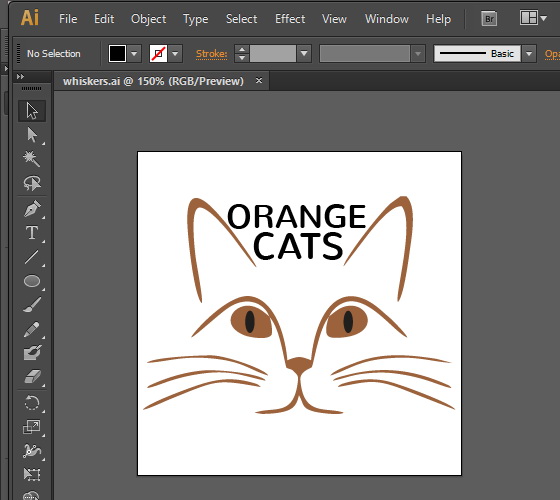The height and width of the screenshot is (500, 560).
Task: Close the whiskers.ai document tab
Action: tap(259, 81)
